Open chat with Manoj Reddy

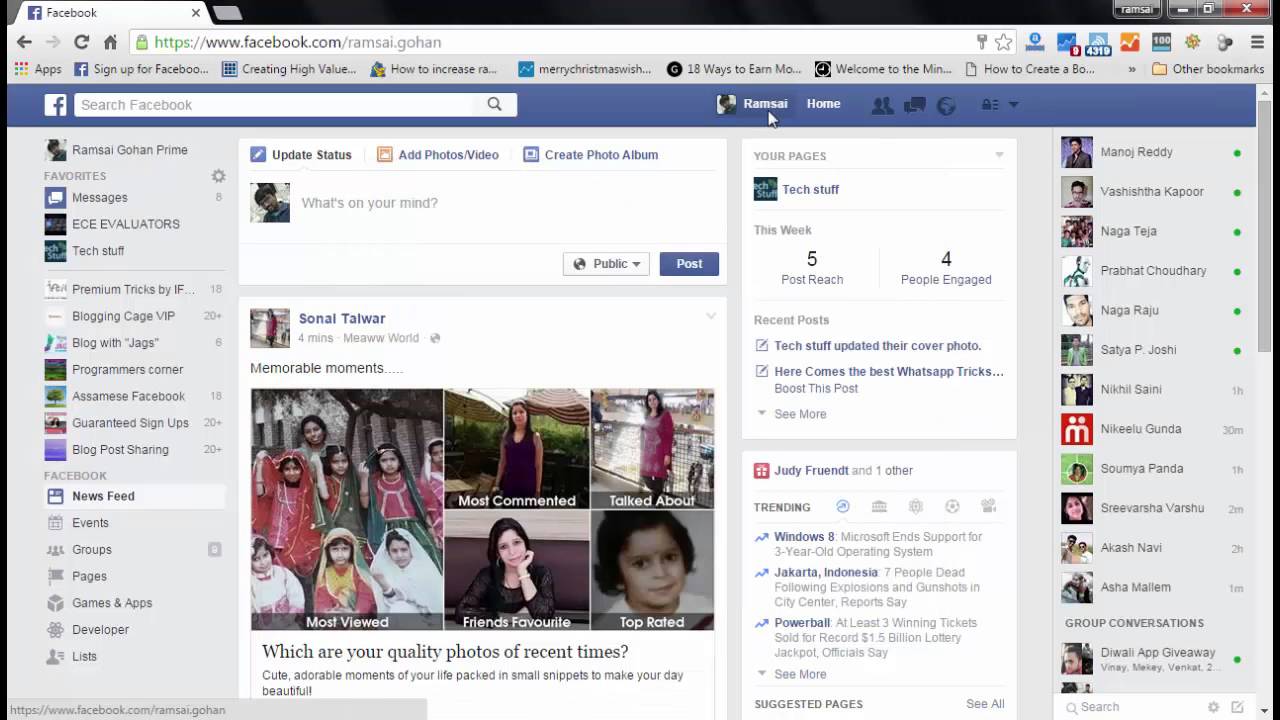coord(1152,152)
